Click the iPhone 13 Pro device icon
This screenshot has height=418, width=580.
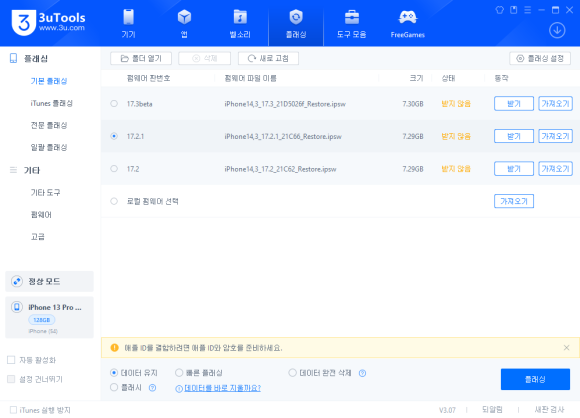(x=17, y=307)
